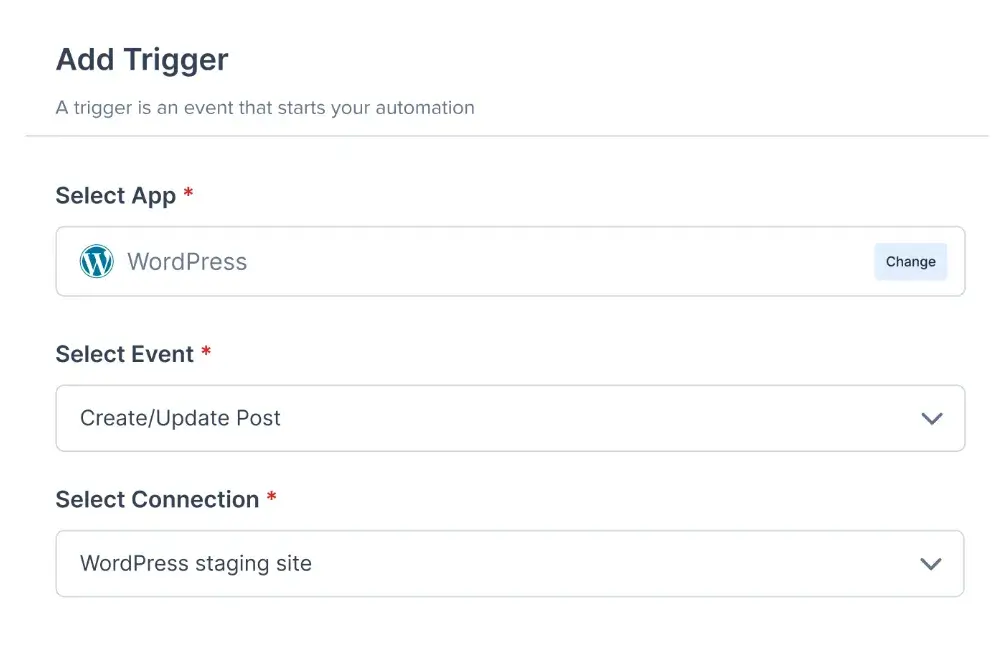The image size is (1005, 647).
Task: Click the Add Trigger heading
Action: 141,60
